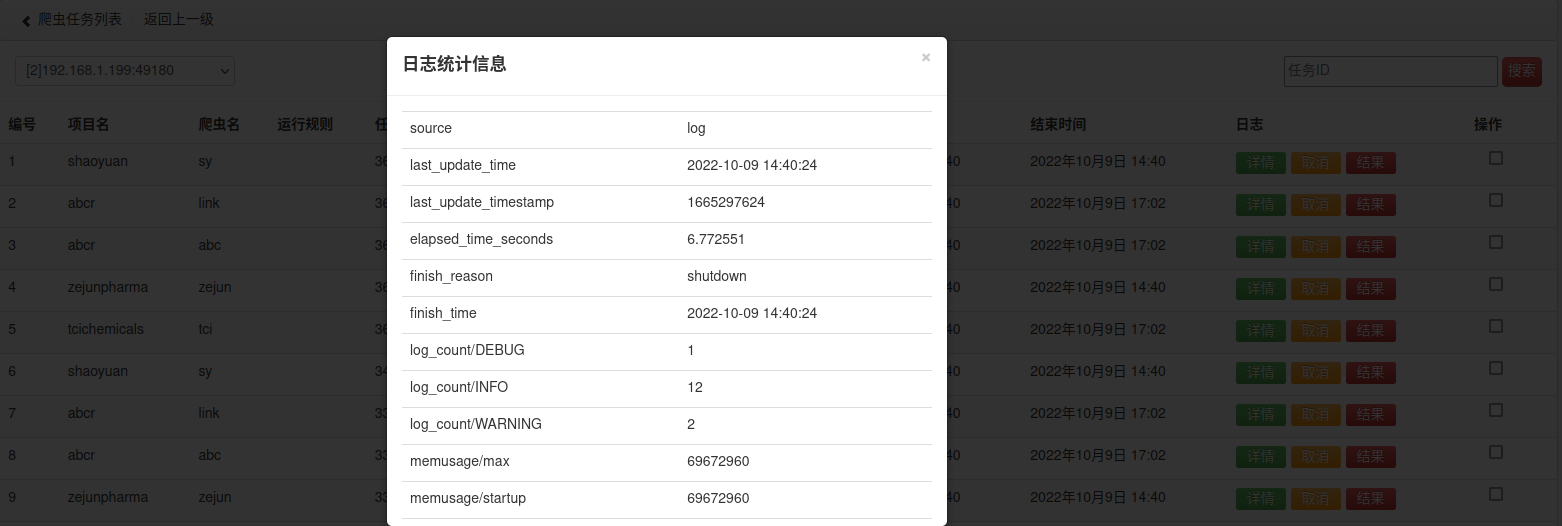Select the finish_reason row in dialog

[x=667, y=277]
